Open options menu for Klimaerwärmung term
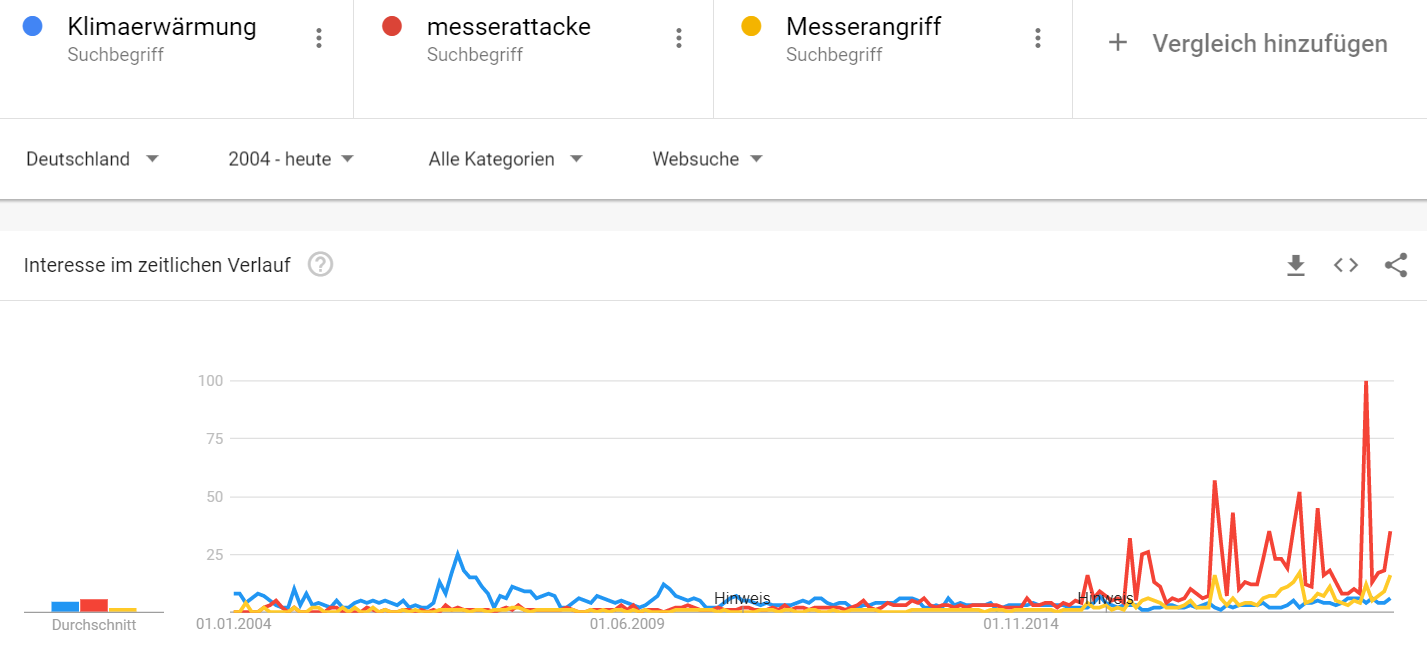 [x=319, y=38]
